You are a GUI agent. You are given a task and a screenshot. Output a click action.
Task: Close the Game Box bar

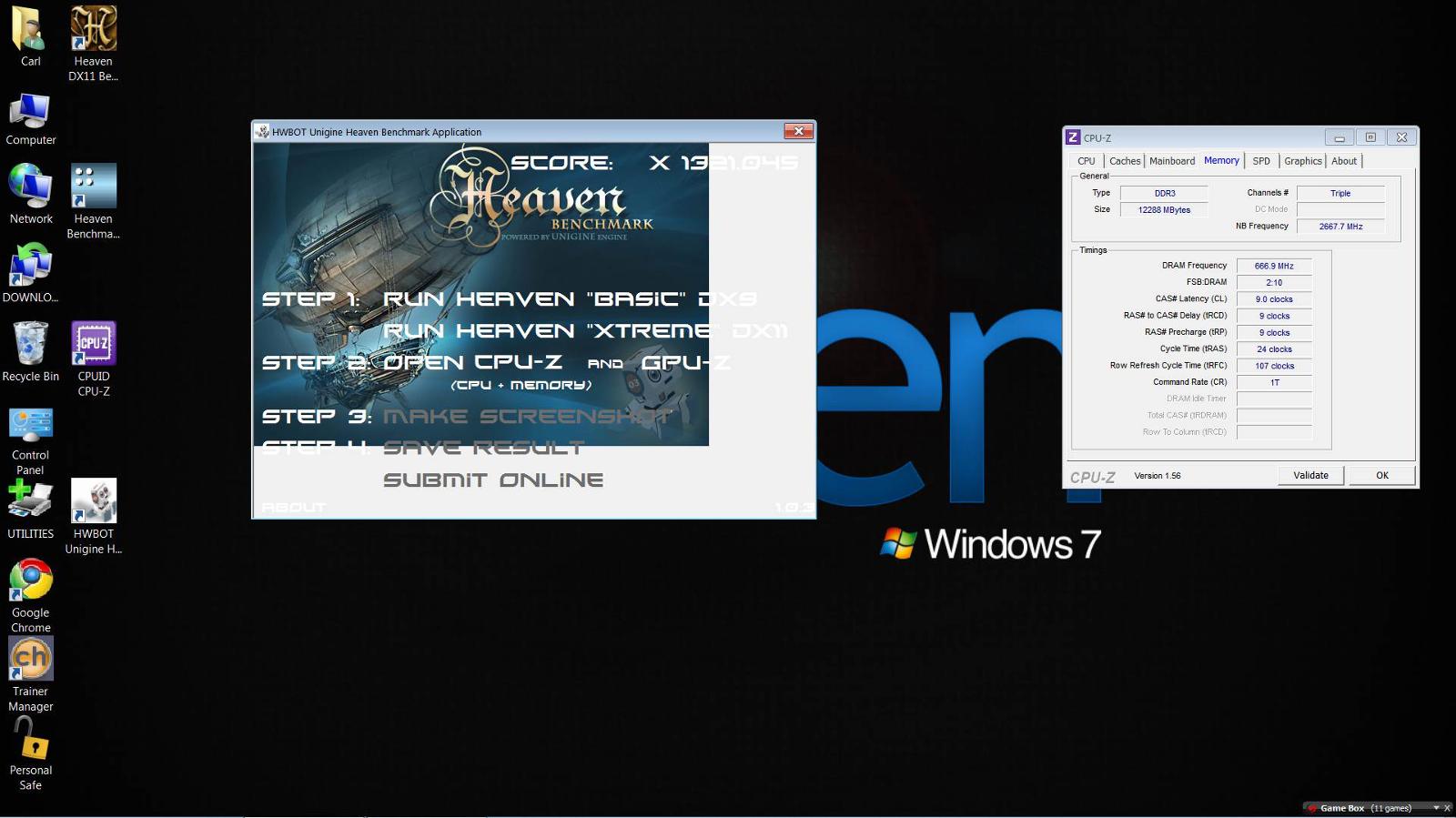(1447, 808)
